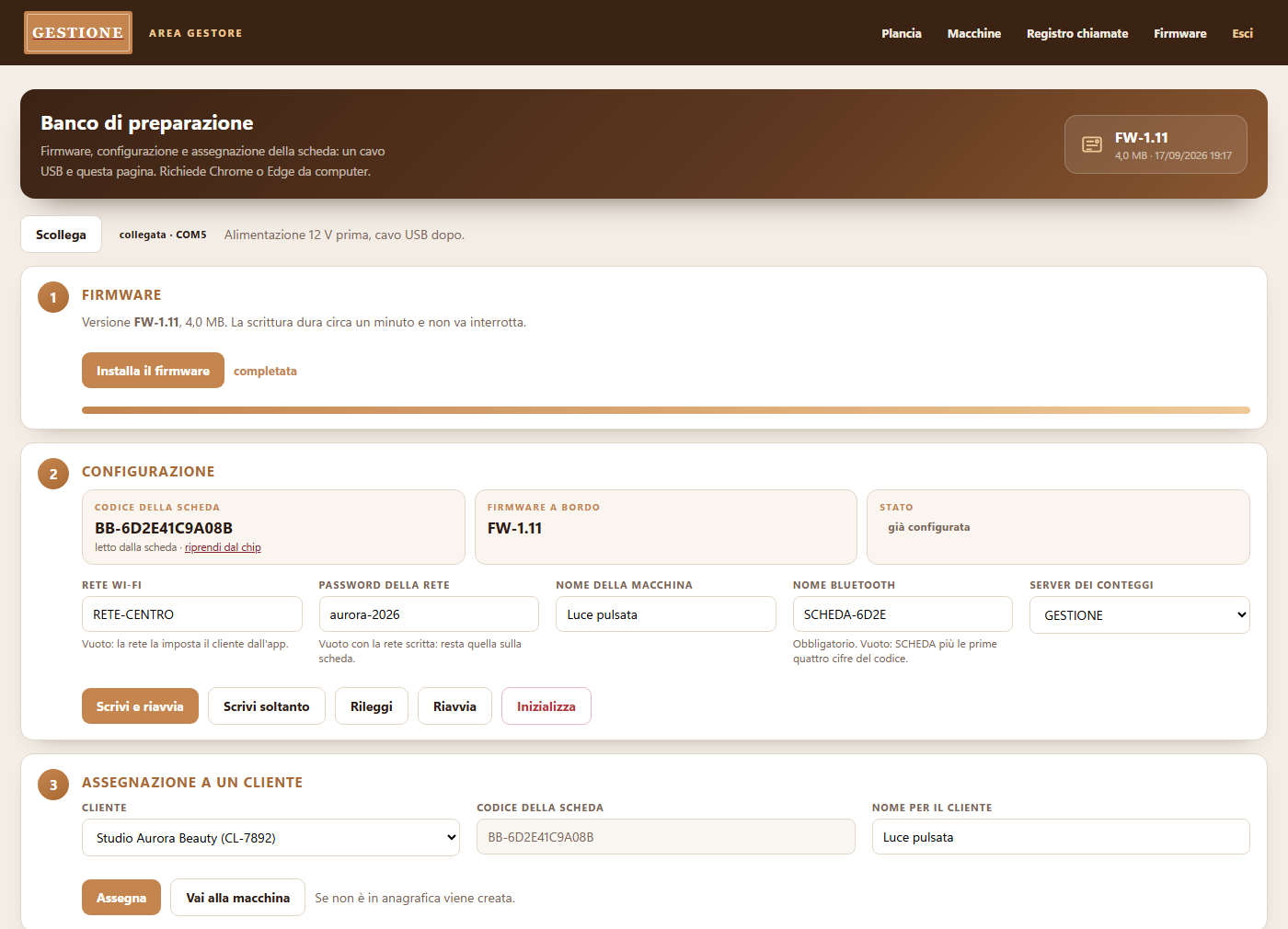This screenshot has height=929, width=1288.
Task: Go to Macchine in the top navigation
Action: (x=974, y=33)
